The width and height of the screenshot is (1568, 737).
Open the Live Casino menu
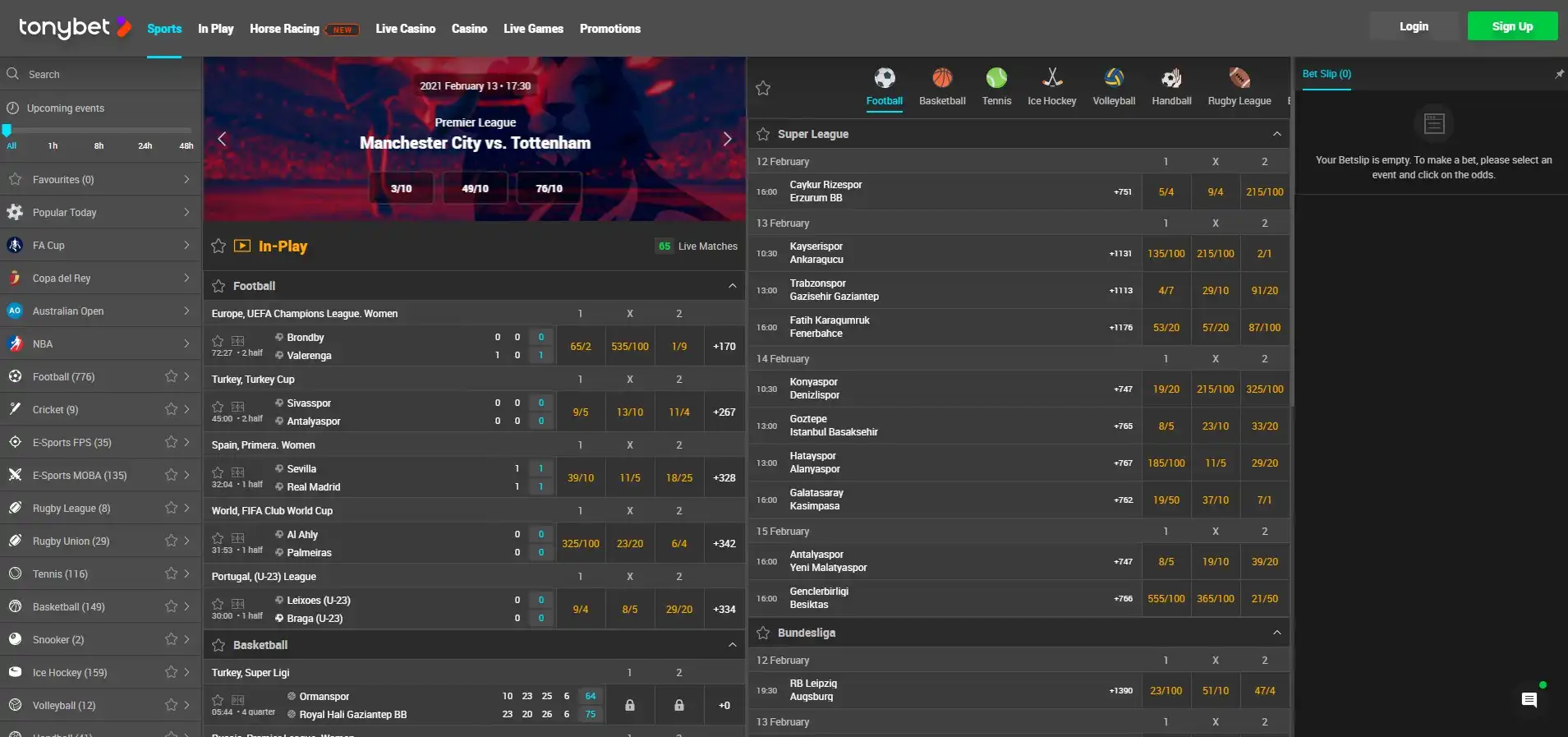[x=405, y=29]
